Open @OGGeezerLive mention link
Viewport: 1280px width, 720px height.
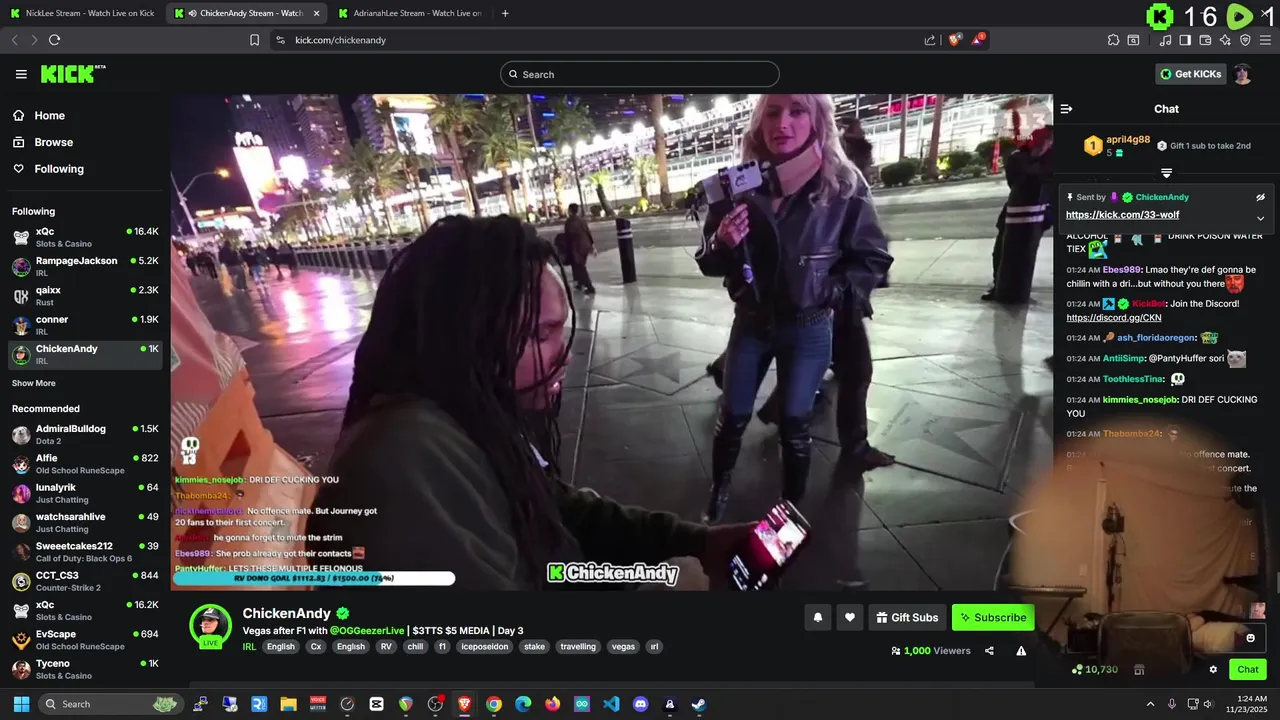(367, 631)
